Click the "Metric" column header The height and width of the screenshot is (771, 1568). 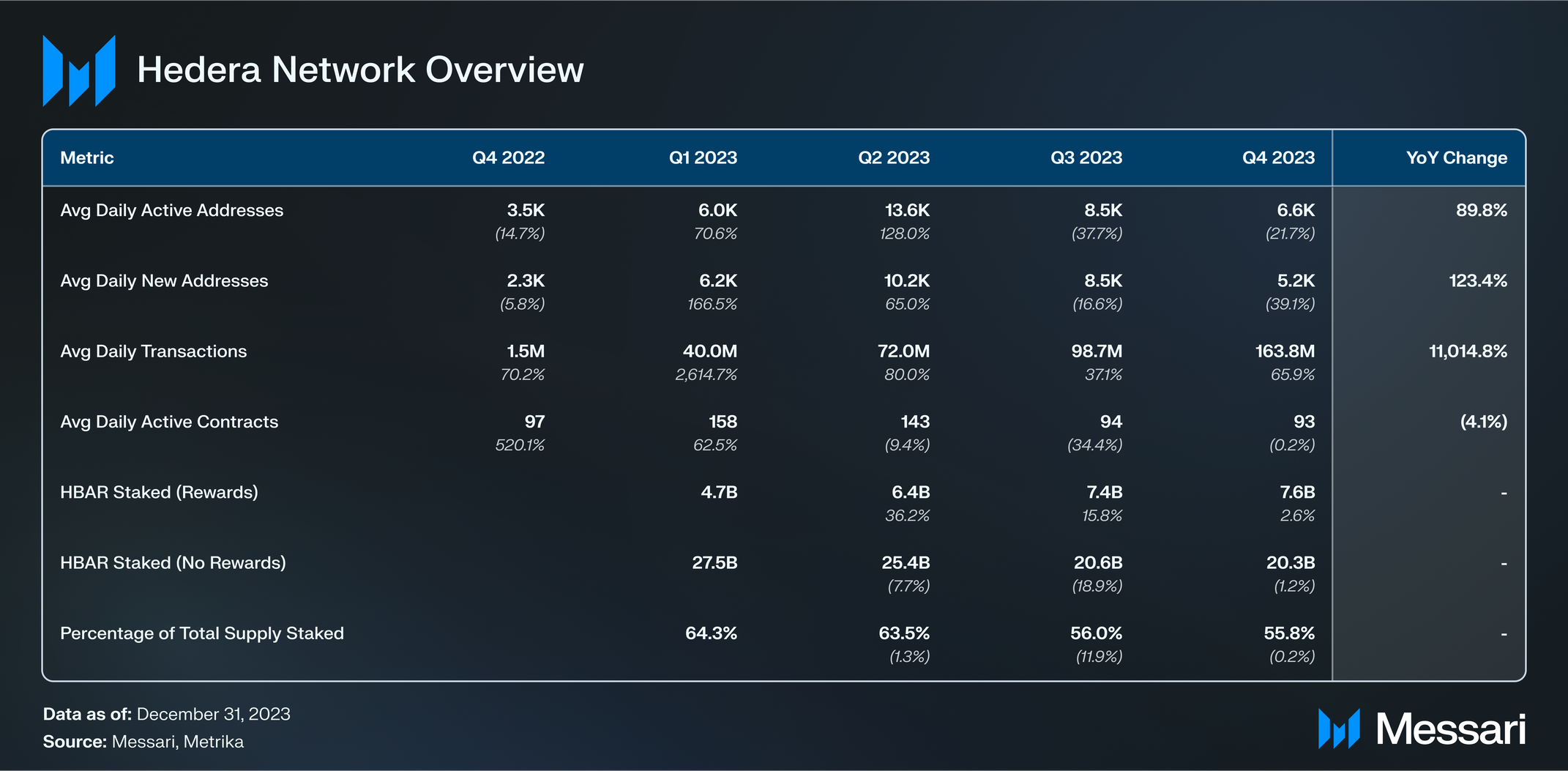87,158
